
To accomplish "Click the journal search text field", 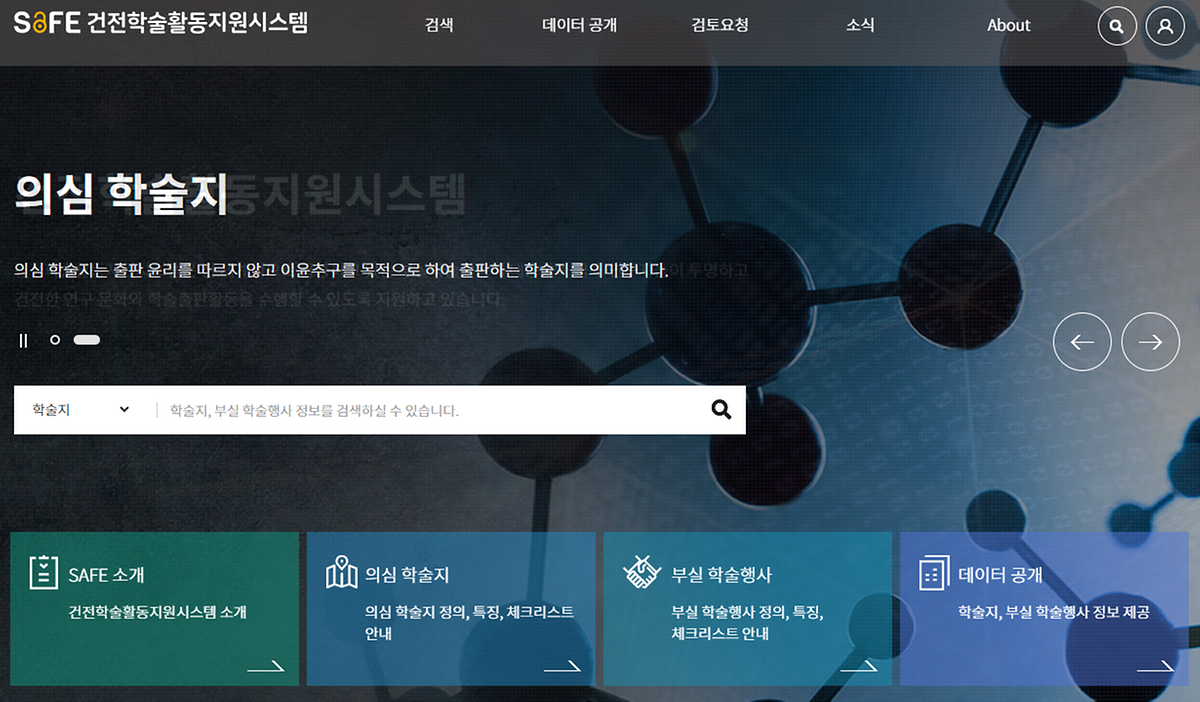I will [430, 410].
